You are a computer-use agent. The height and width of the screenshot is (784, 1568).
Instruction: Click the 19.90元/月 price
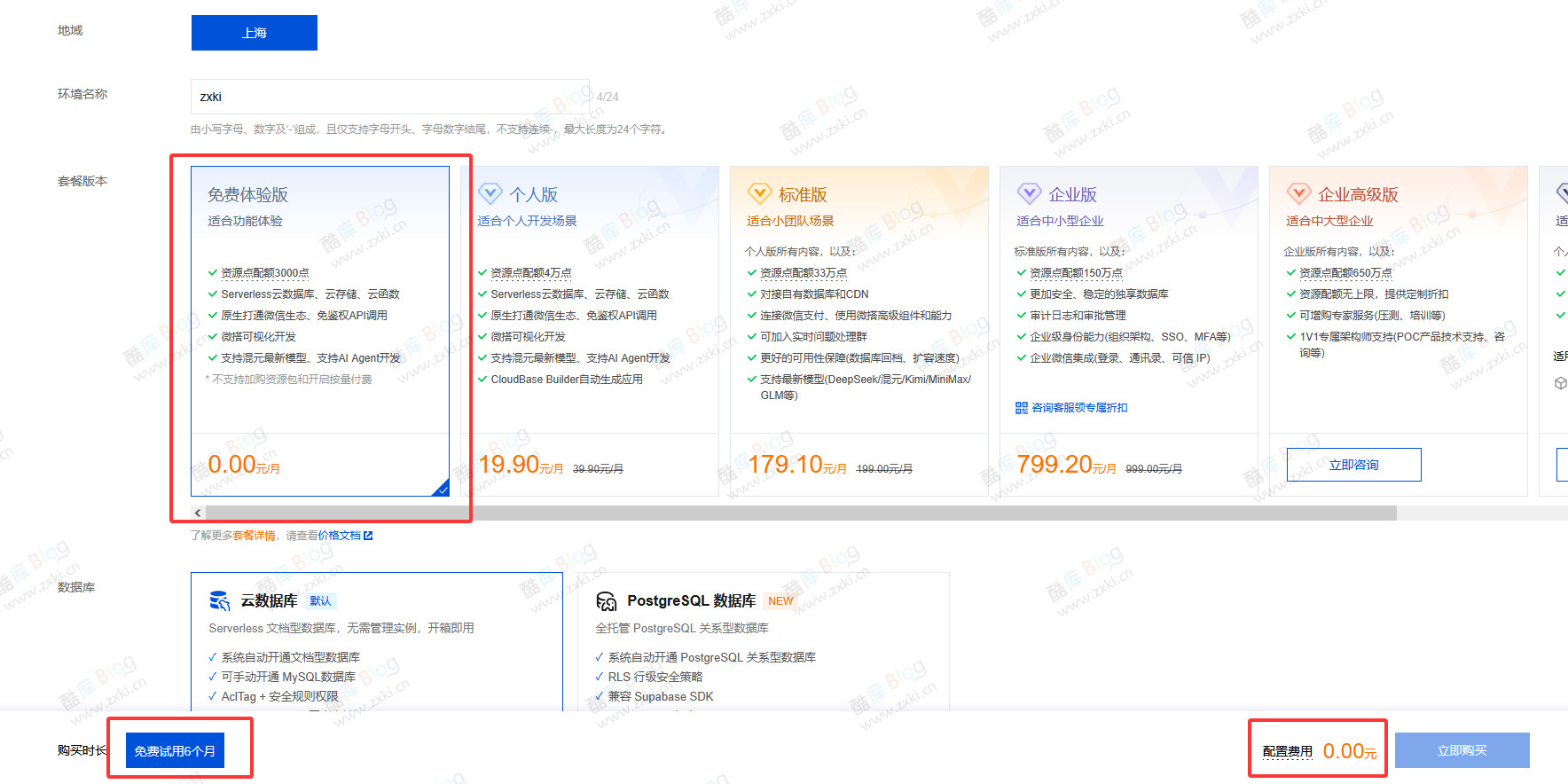tap(521, 465)
